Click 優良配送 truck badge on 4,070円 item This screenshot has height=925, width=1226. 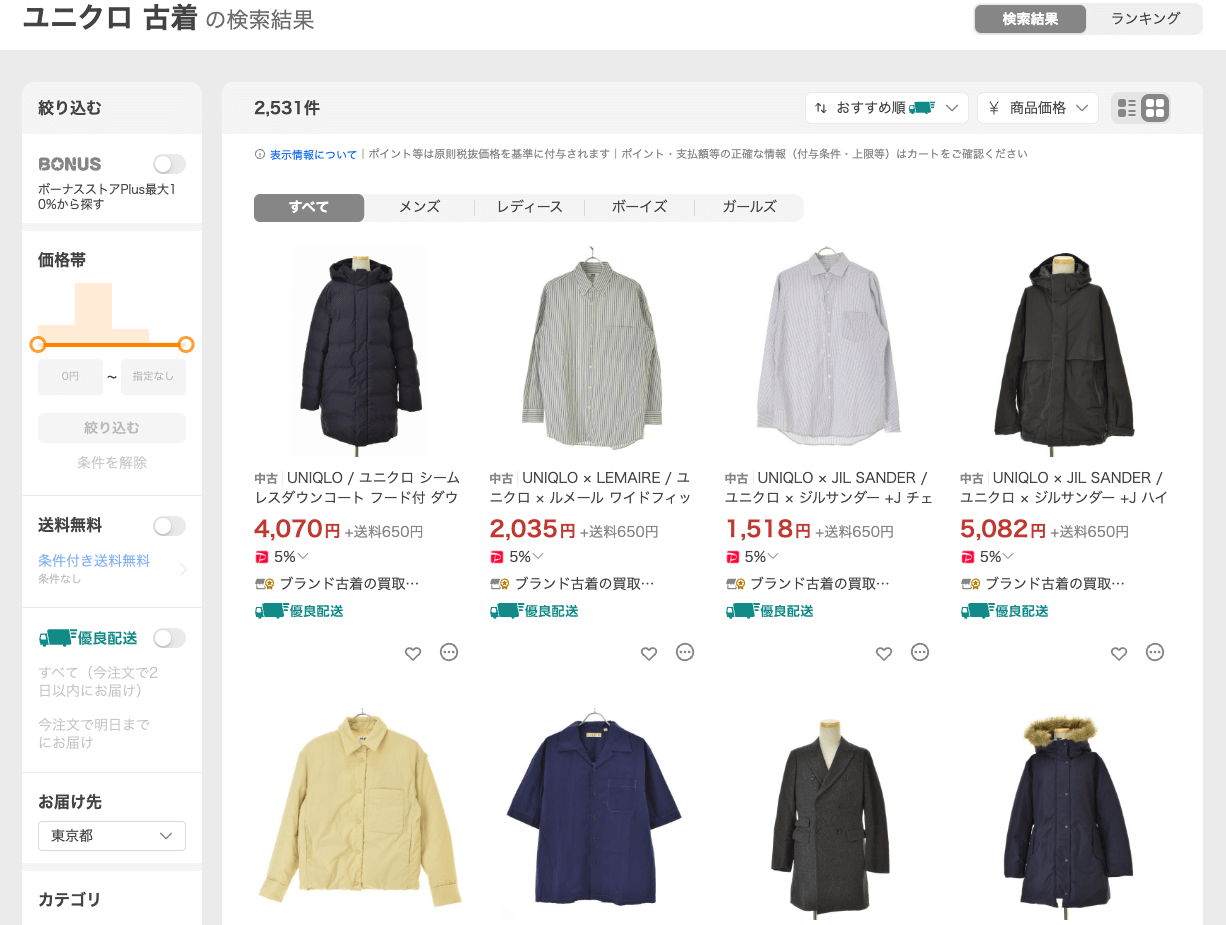tap(299, 611)
